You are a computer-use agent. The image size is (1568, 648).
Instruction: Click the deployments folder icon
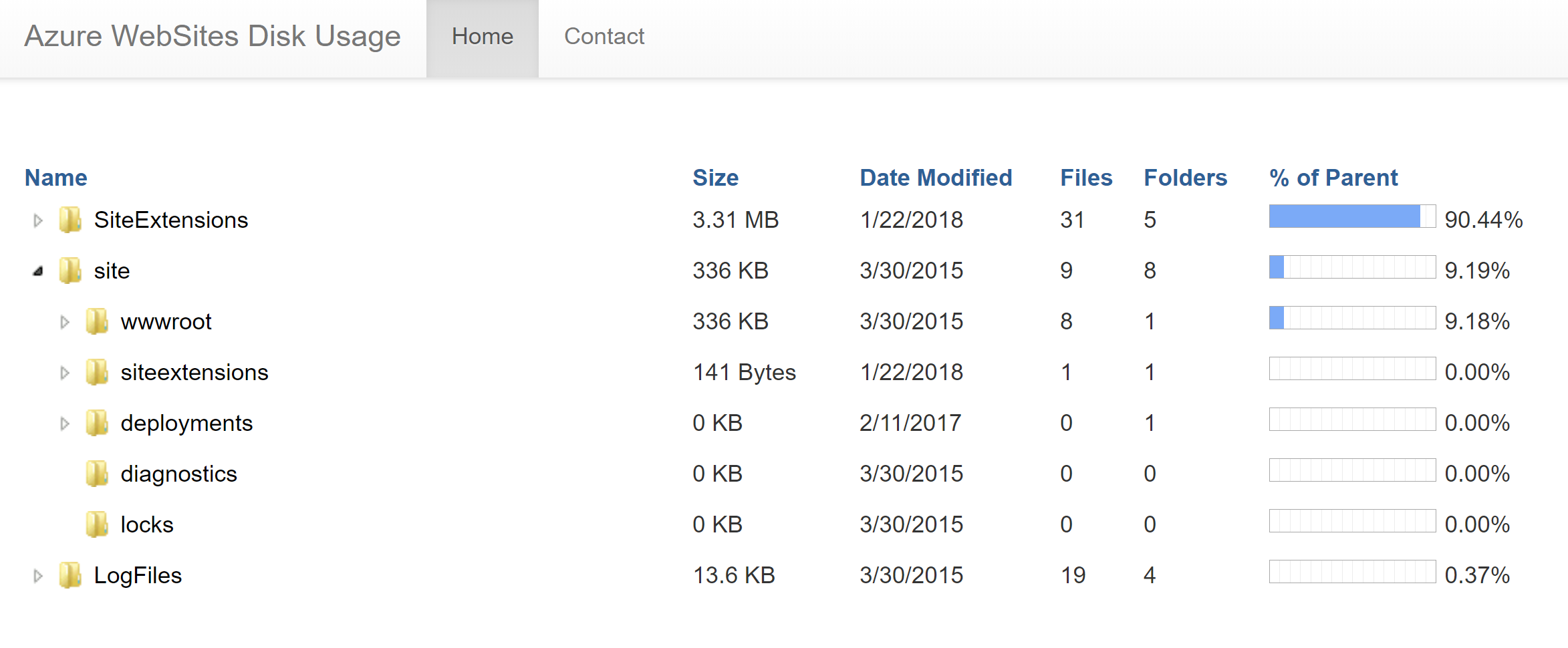(x=97, y=423)
